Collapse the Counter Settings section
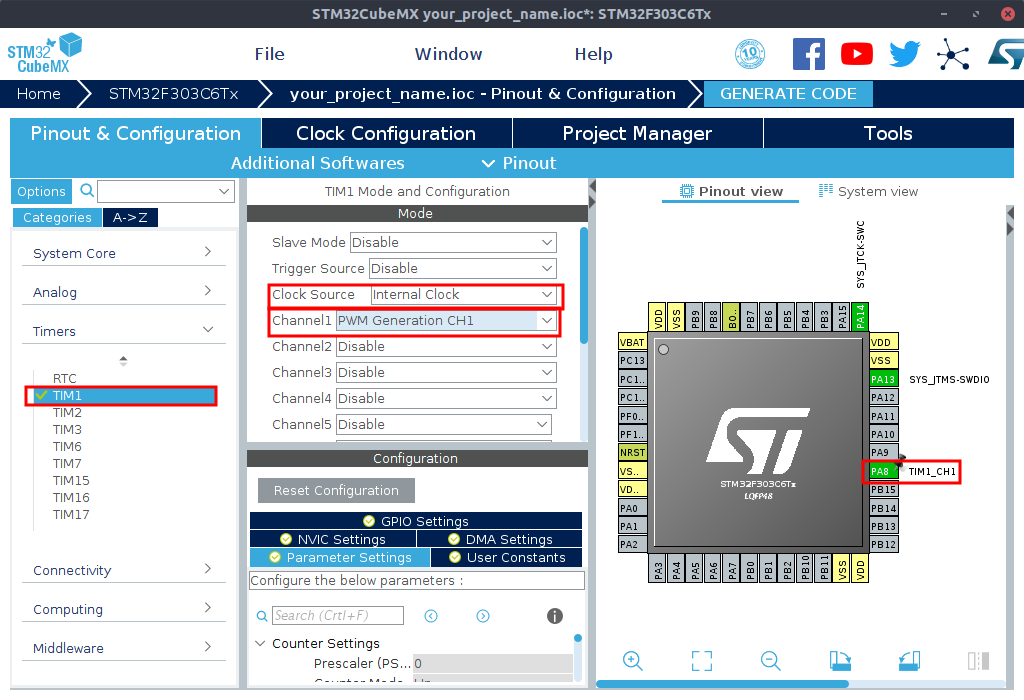Screen dimensions: 1024x700 click(261, 644)
